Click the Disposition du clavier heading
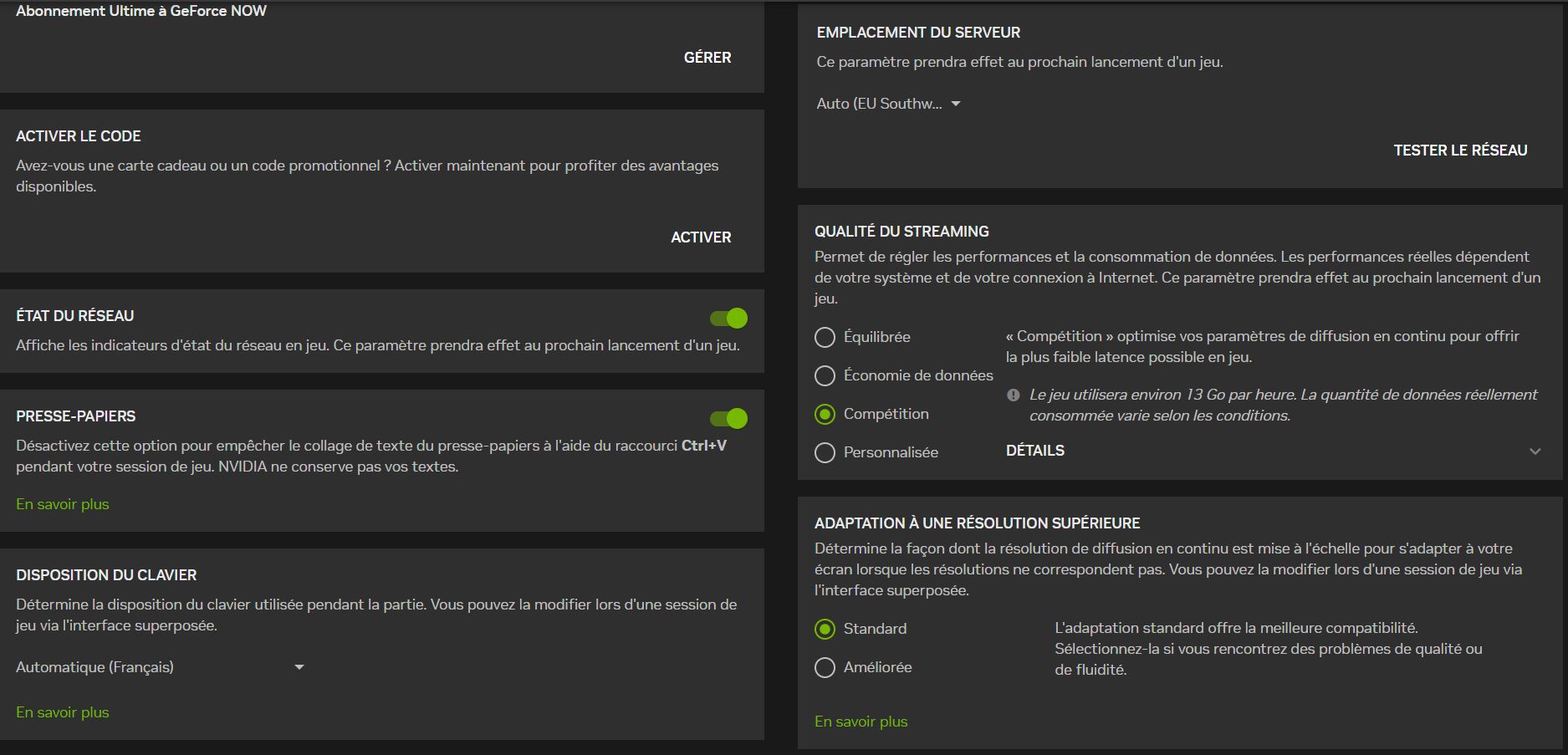The width and height of the screenshot is (1568, 755). pyautogui.click(x=106, y=575)
